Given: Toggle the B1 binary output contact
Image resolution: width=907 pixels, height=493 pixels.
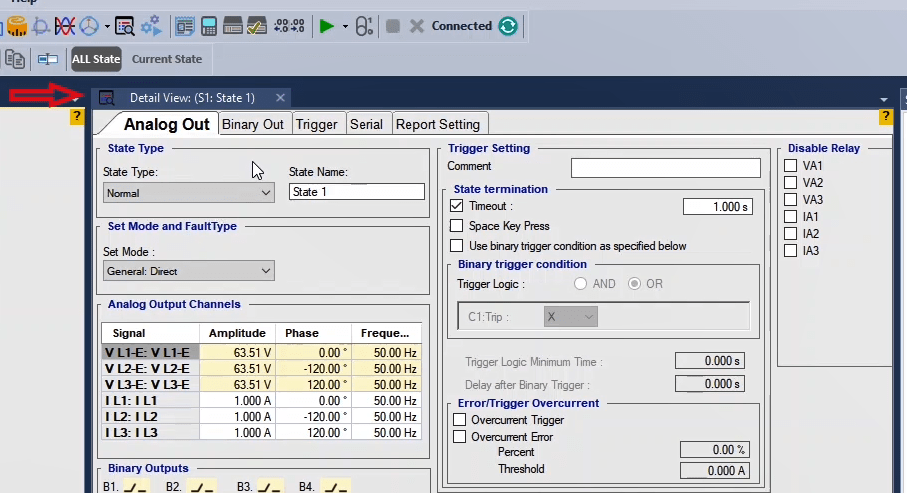Looking at the screenshot, I should point(135,487).
